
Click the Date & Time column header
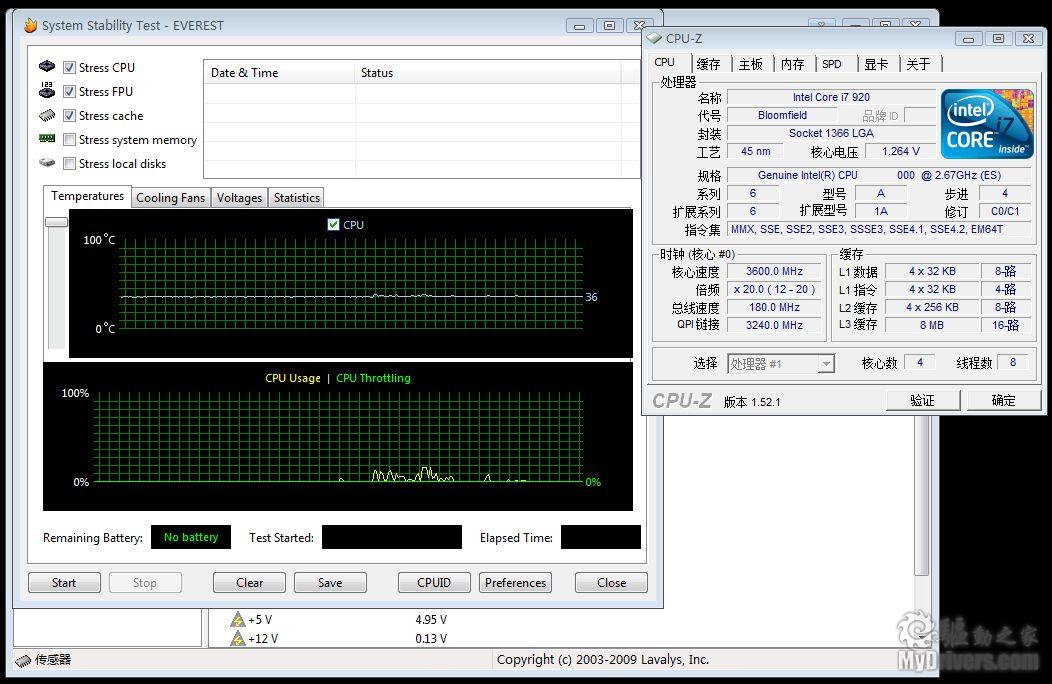tap(279, 72)
